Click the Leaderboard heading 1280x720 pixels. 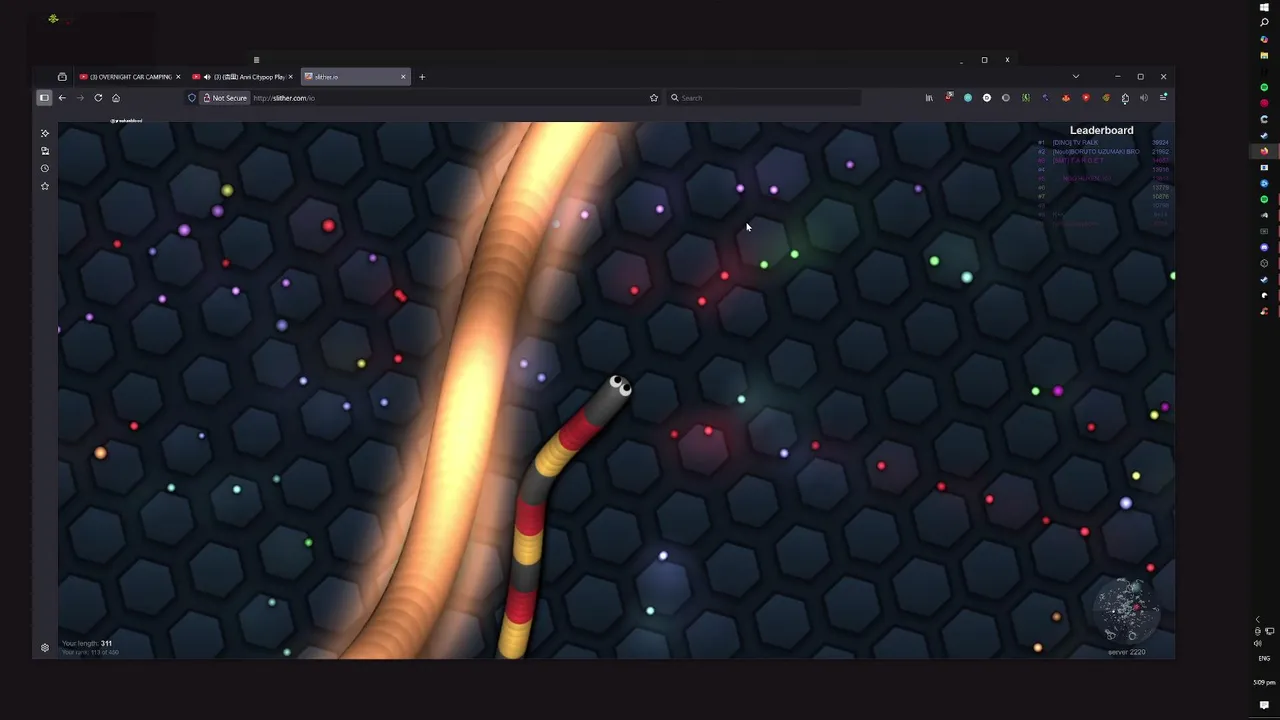coord(1101,130)
